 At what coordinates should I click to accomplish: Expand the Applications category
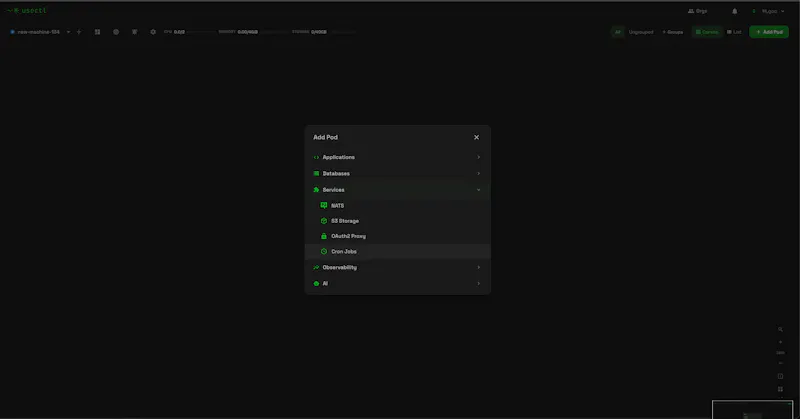click(397, 157)
